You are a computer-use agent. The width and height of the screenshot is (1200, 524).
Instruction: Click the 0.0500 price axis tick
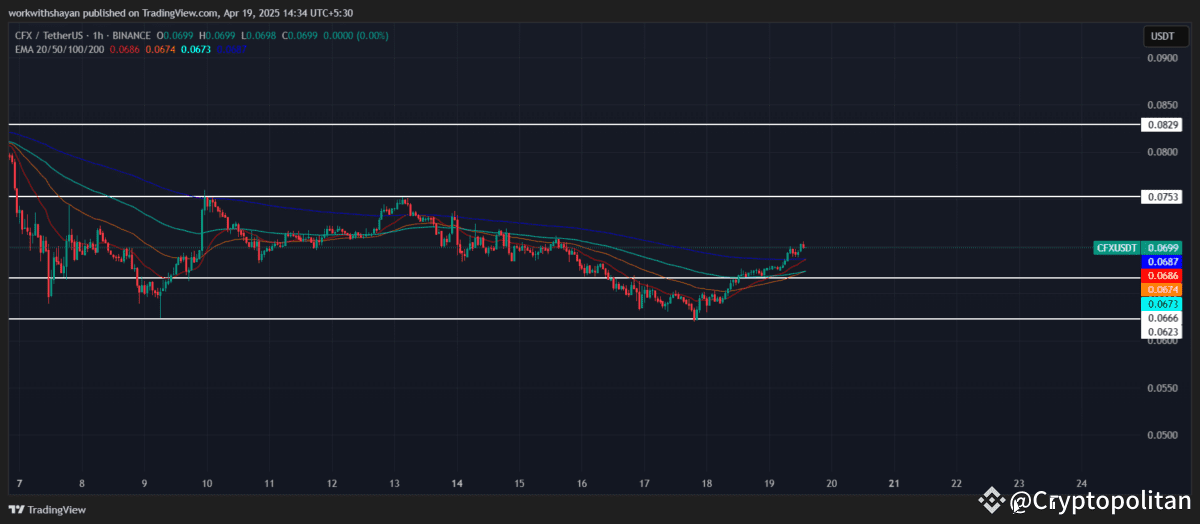[x=1162, y=435]
